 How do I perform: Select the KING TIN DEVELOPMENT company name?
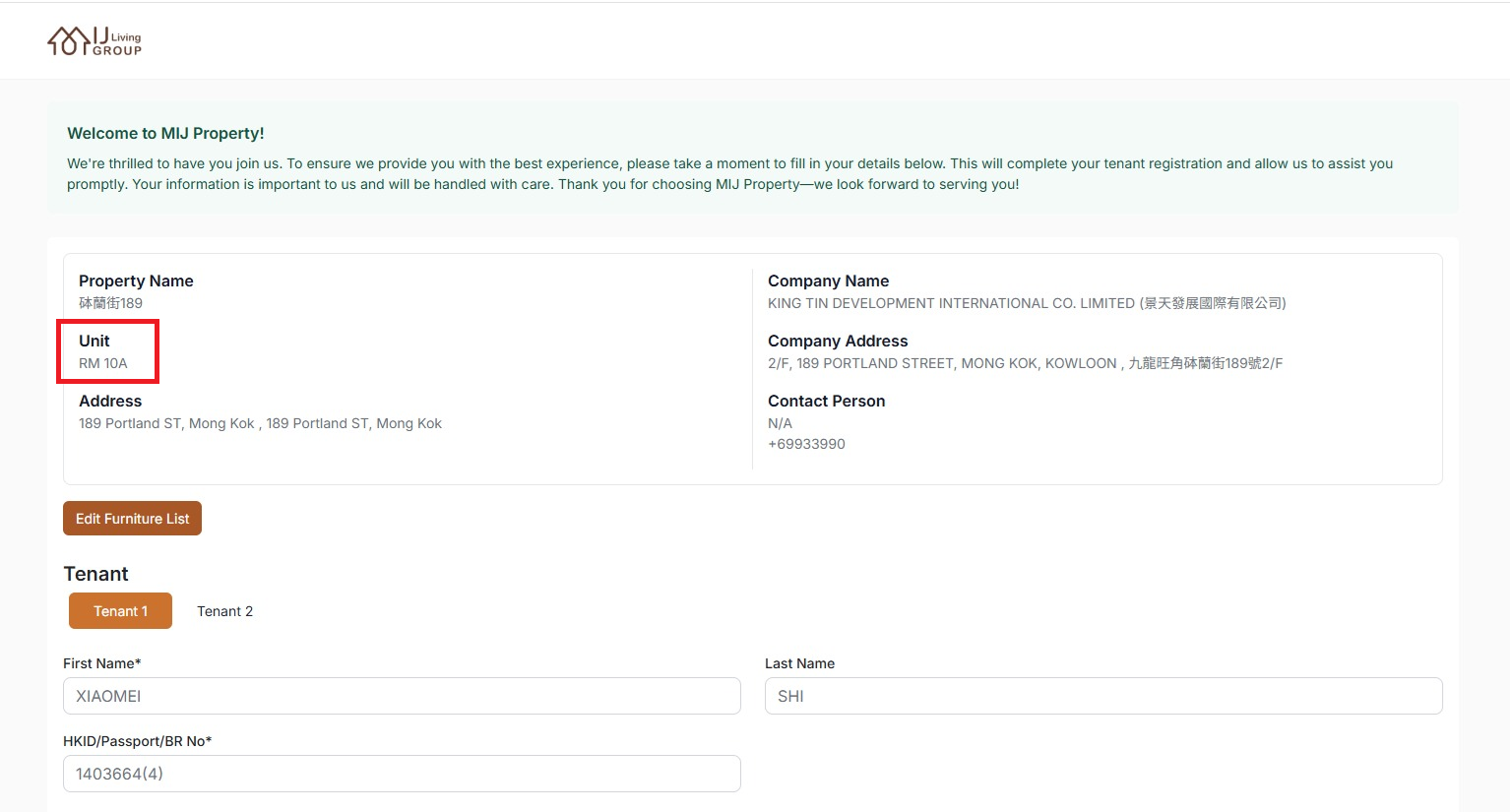(1027, 303)
